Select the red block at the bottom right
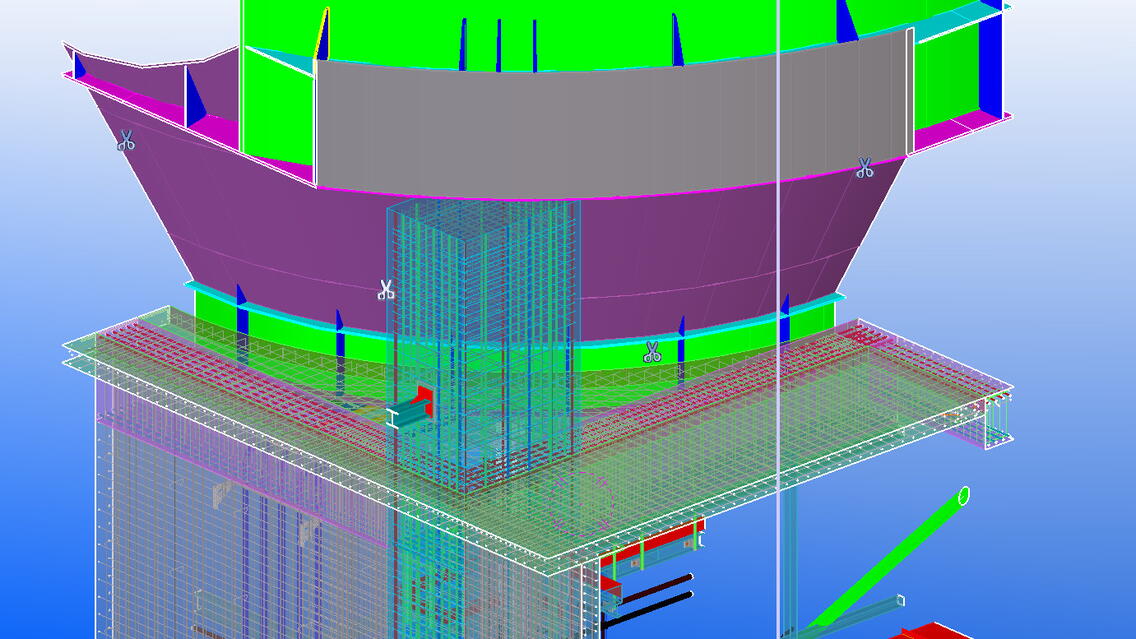The image size is (1136, 639). [931, 632]
